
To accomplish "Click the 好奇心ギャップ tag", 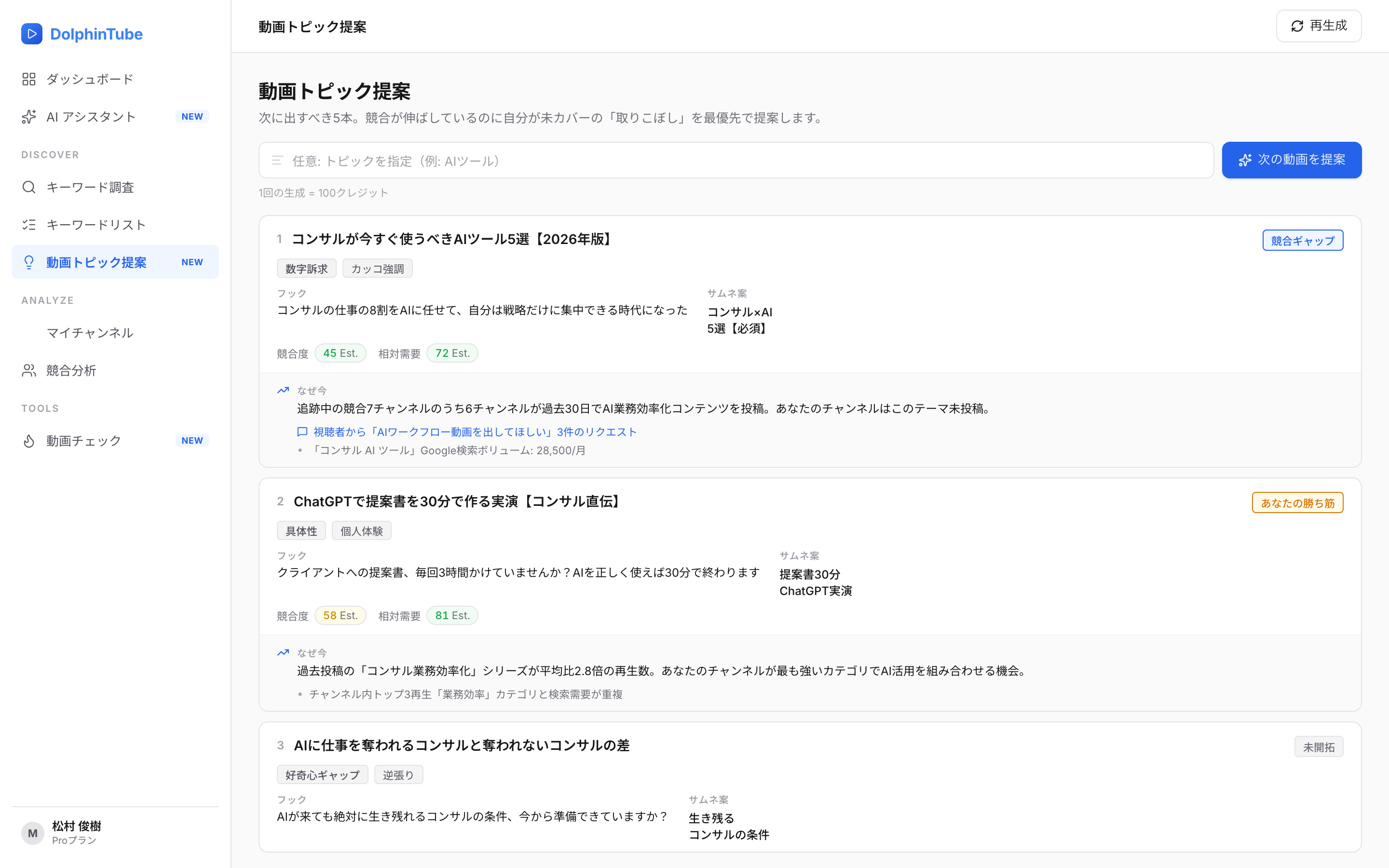I will click(323, 775).
